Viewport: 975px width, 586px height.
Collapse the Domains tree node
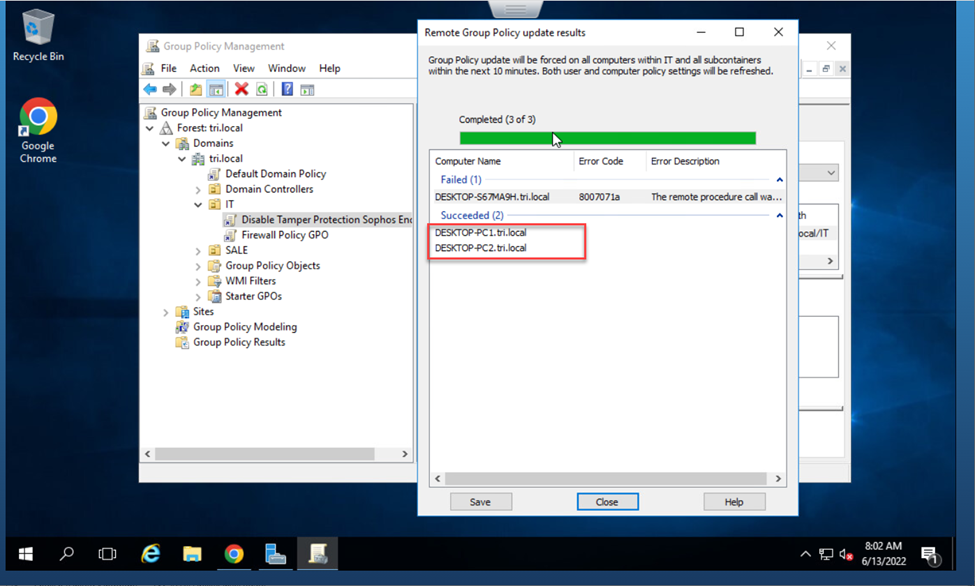point(166,144)
